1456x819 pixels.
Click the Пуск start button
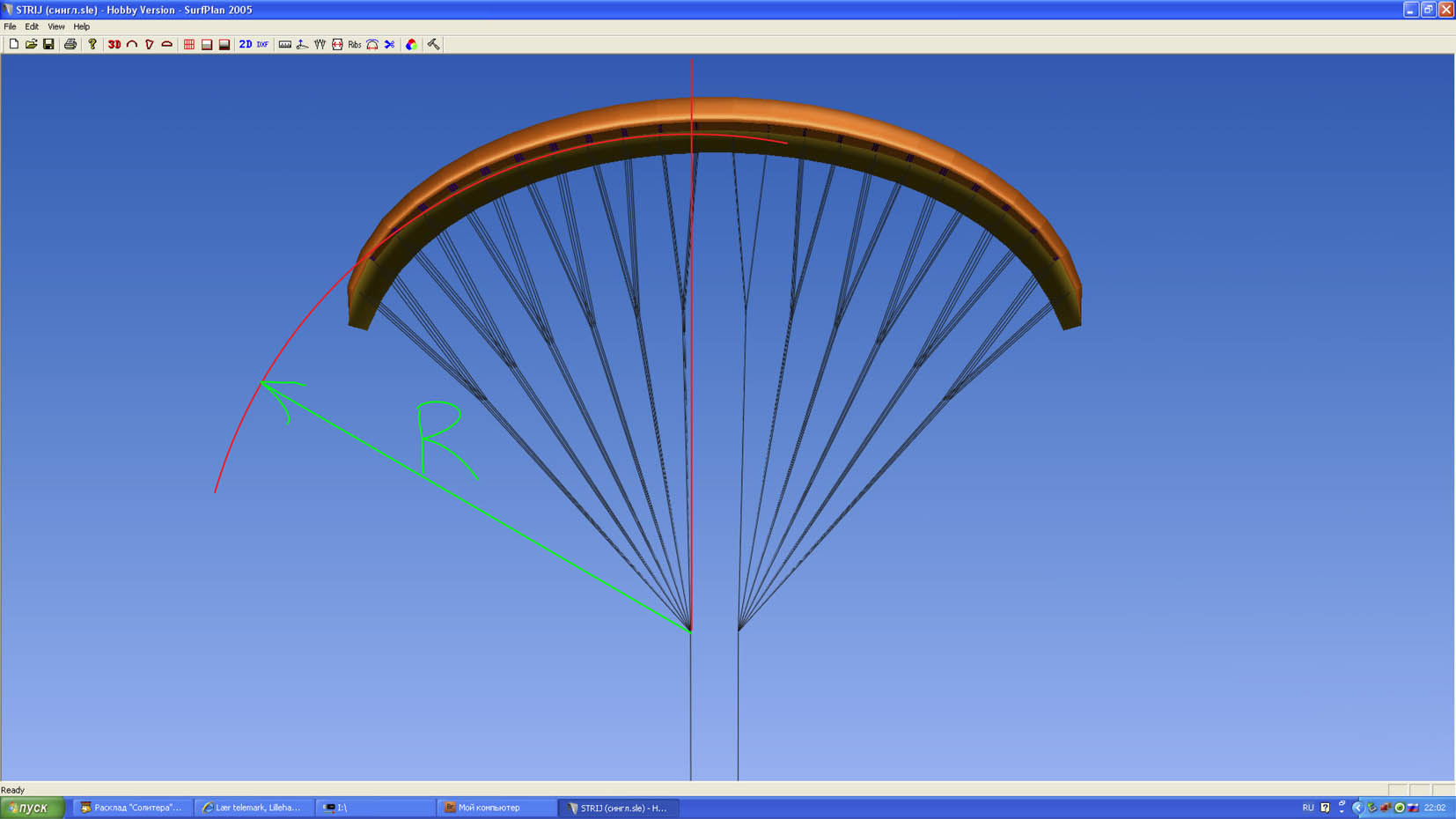click(33, 808)
